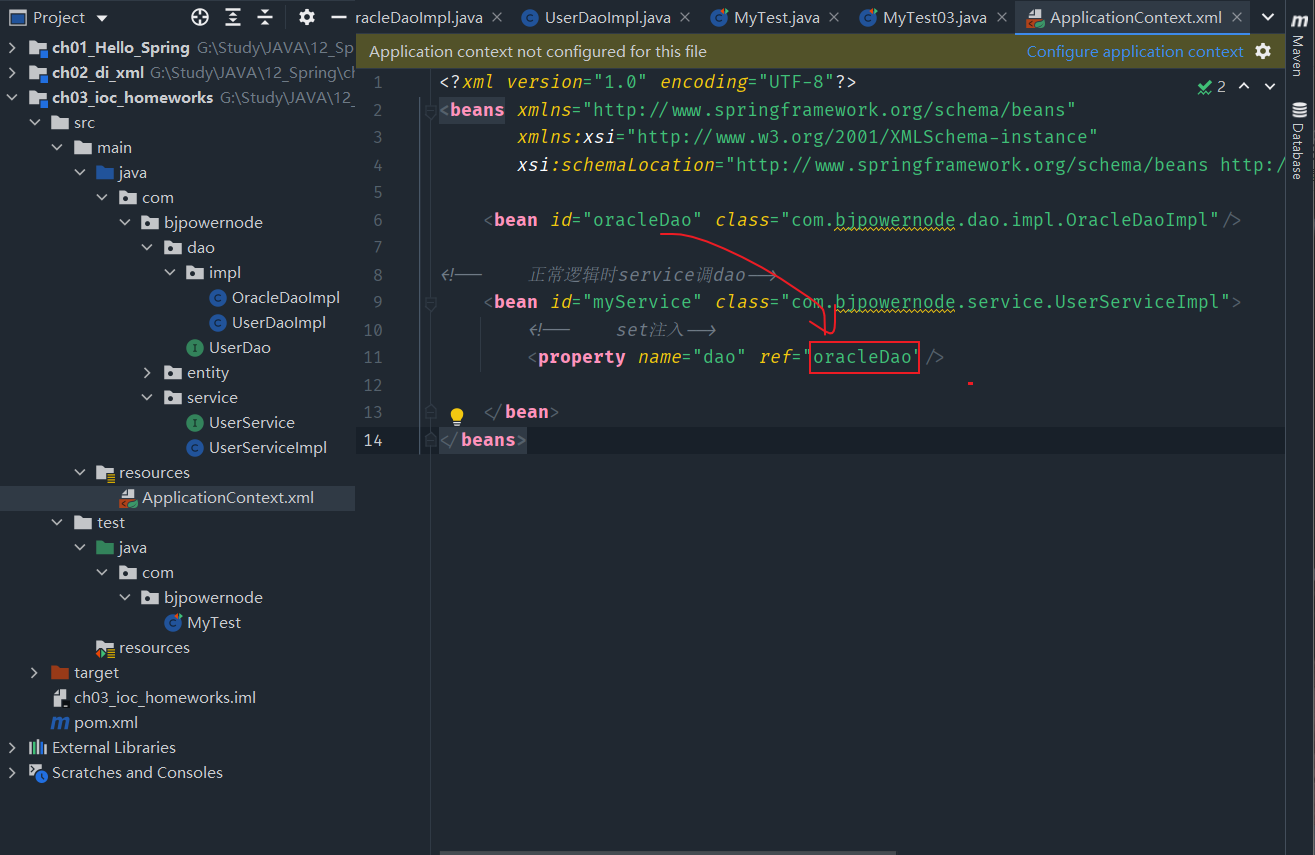Select the test resources folder
Image resolution: width=1315 pixels, height=855 pixels.
154,647
